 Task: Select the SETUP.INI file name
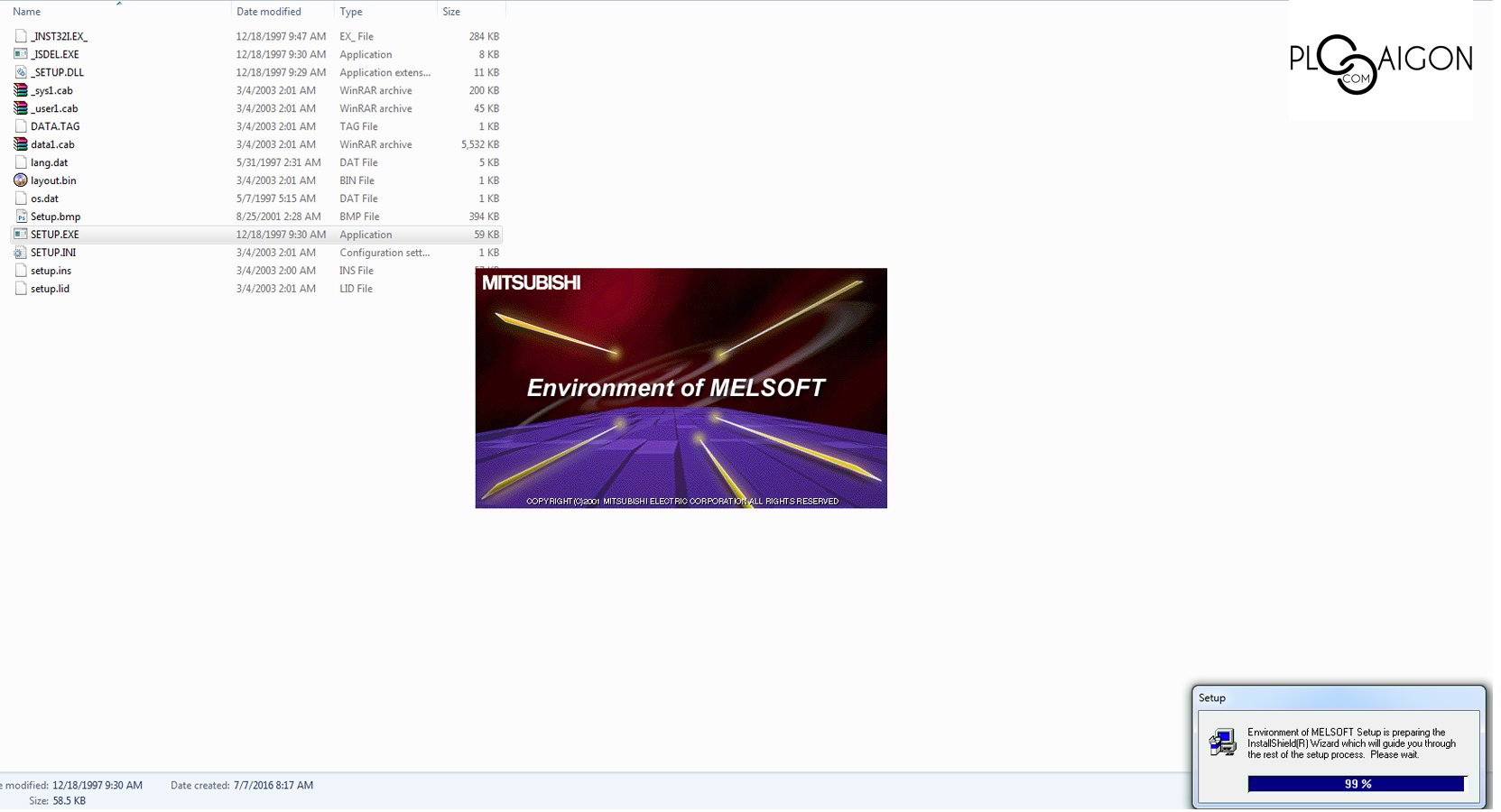pyautogui.click(x=53, y=253)
